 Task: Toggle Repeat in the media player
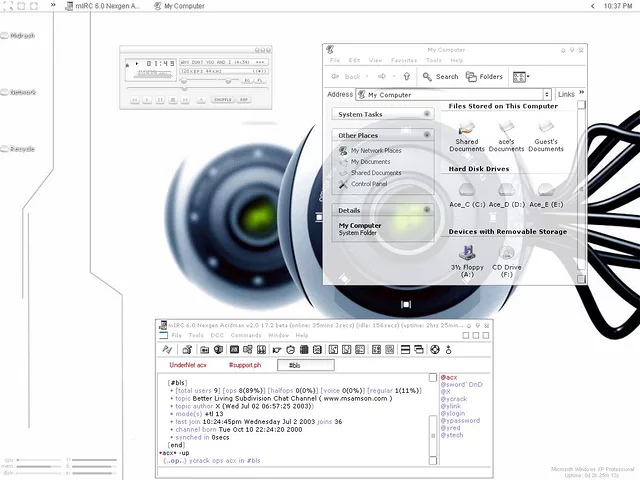point(244,100)
